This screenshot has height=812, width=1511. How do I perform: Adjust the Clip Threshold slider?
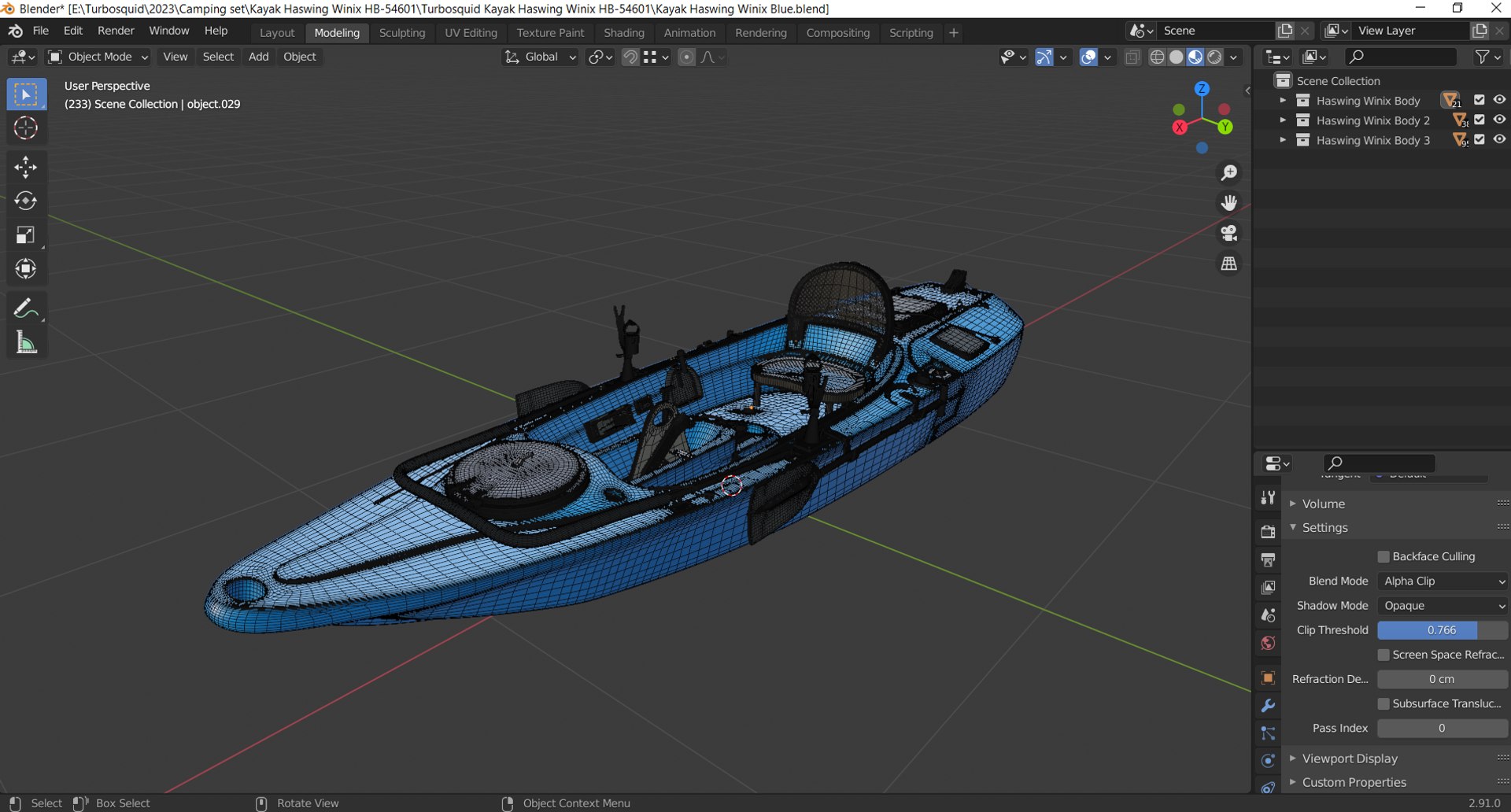(1442, 630)
